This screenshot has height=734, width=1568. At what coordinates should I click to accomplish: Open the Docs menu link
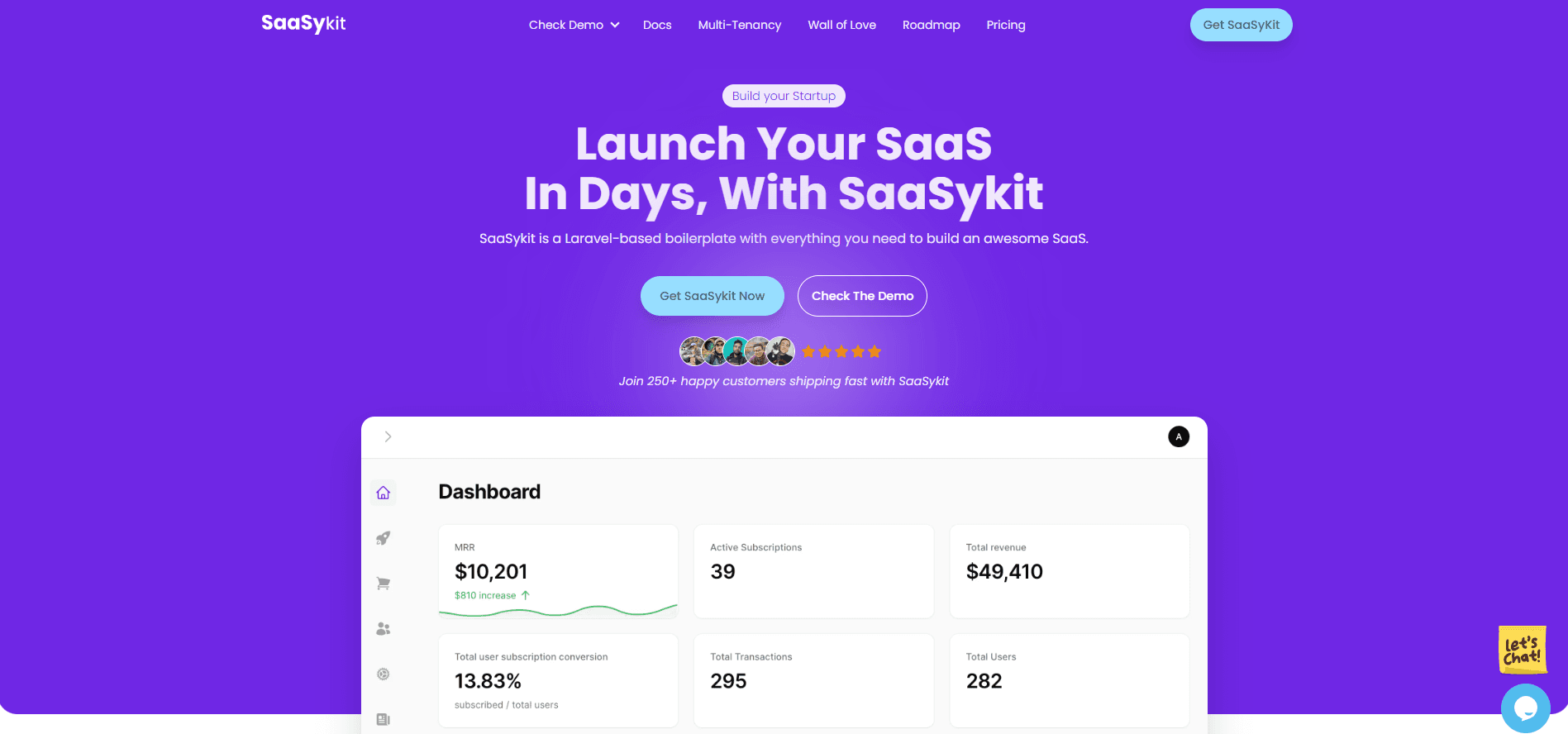[657, 25]
